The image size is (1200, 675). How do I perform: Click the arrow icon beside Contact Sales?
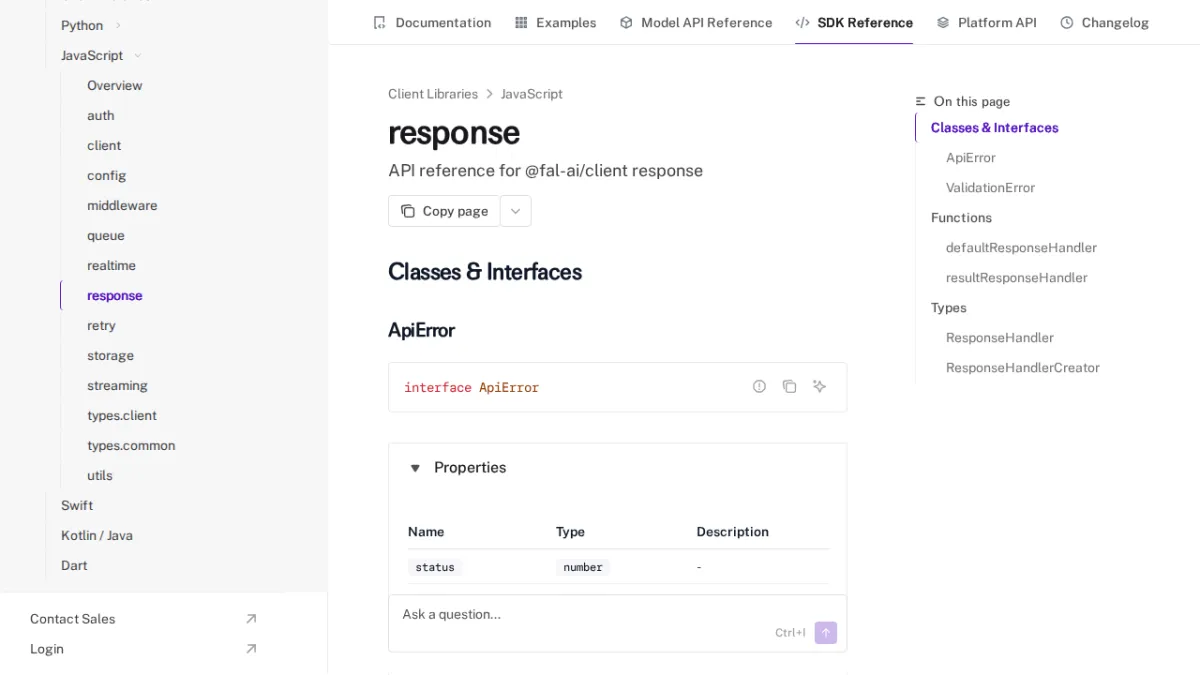point(251,619)
